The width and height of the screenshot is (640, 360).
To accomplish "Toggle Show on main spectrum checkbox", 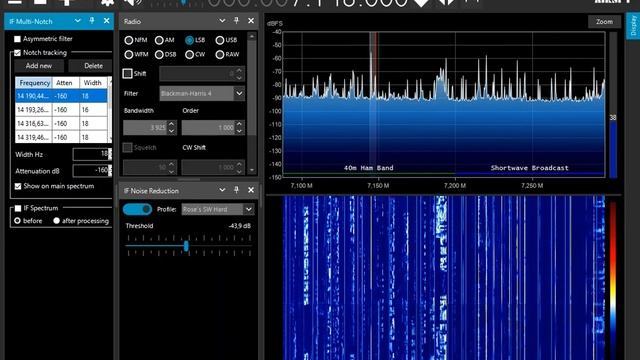I will coord(18,186).
